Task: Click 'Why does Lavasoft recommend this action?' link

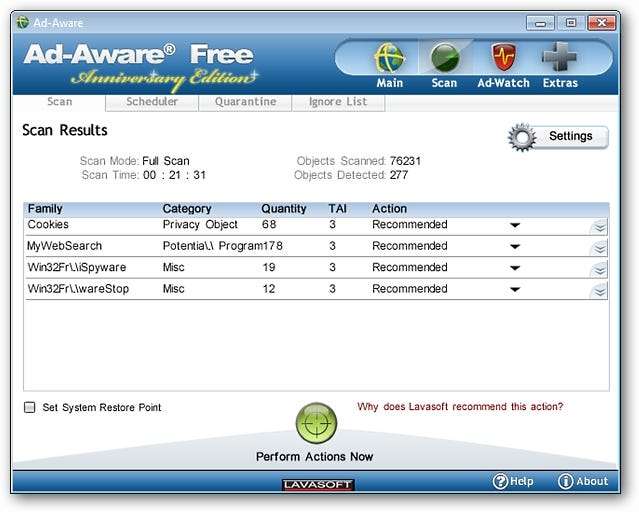Action: [460, 407]
